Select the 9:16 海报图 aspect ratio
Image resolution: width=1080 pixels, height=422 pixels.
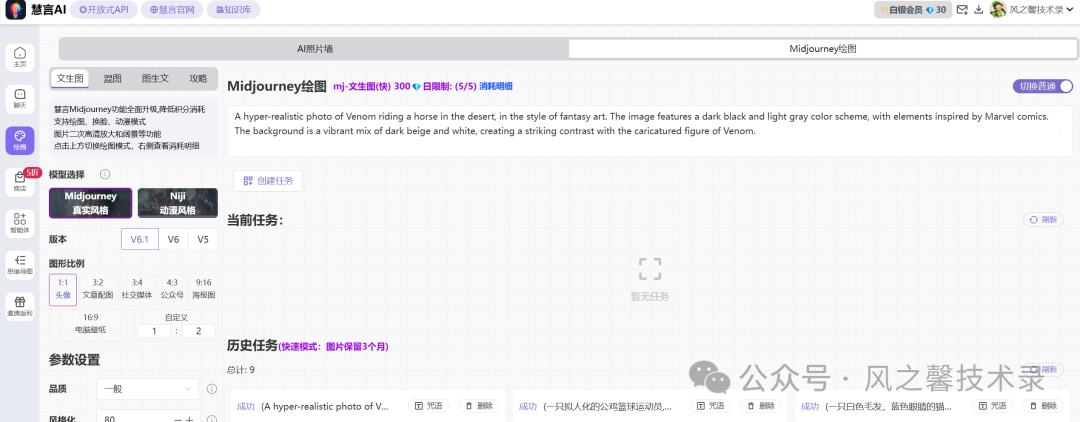tap(203, 289)
